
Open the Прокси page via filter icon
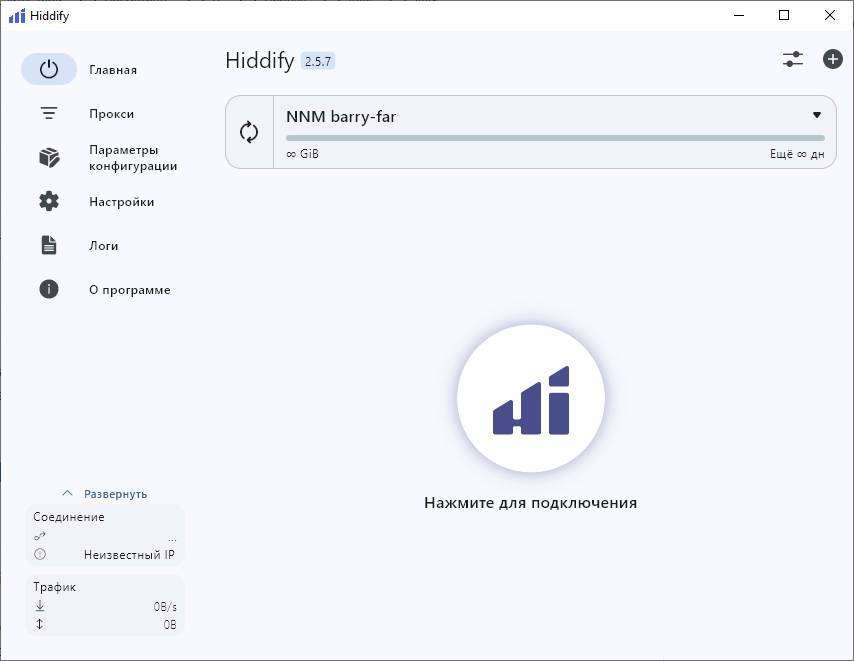pyautogui.click(x=49, y=114)
